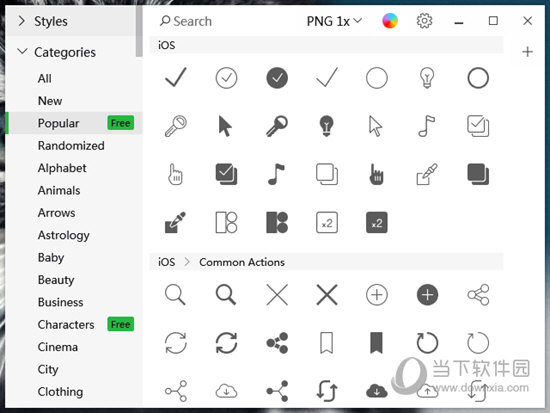This screenshot has height=413, width=550.
Task: Select the bold magnifying glass search icon
Action: point(226,294)
